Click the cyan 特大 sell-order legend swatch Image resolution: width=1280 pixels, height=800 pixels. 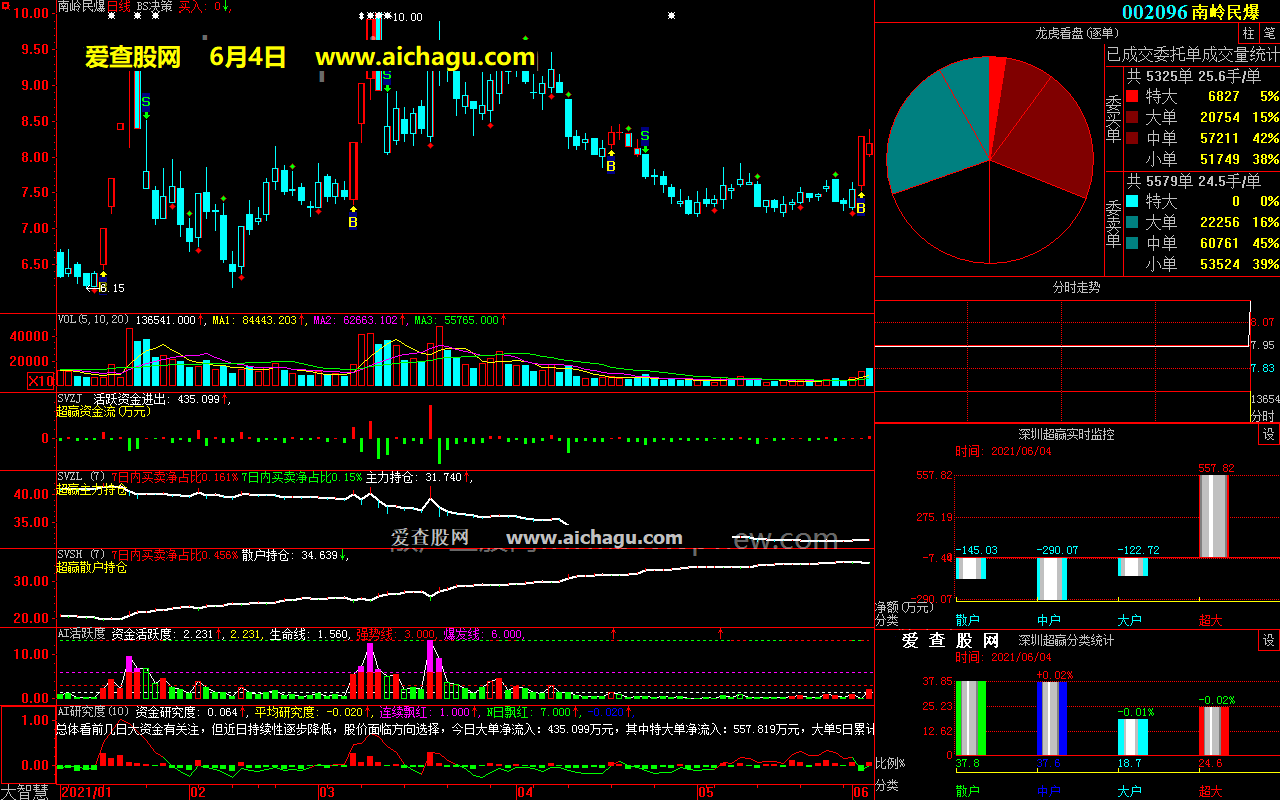tap(1132, 202)
